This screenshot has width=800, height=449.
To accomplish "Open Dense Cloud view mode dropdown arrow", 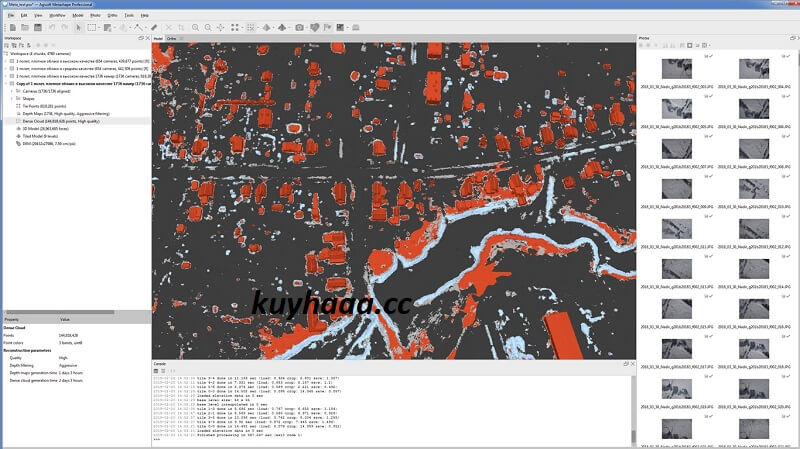I will [257, 28].
